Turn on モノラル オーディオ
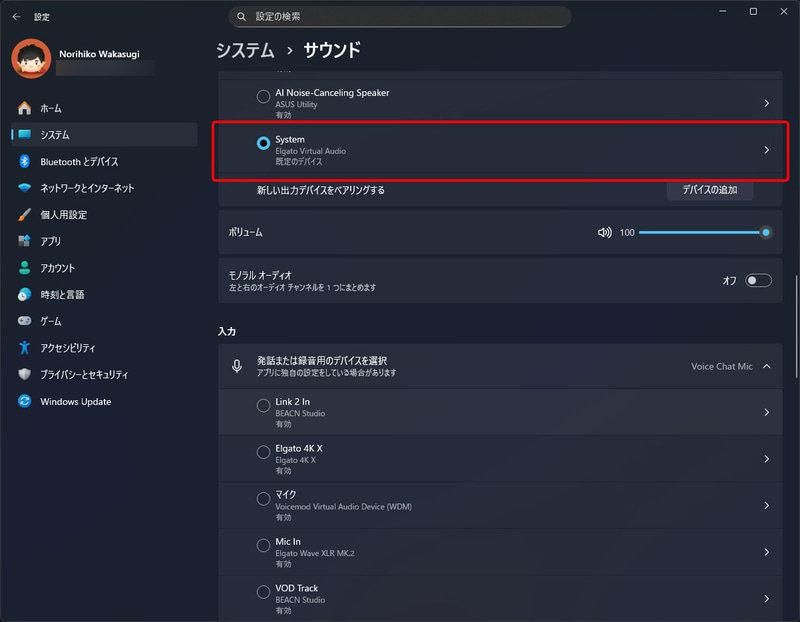 pyautogui.click(x=758, y=280)
